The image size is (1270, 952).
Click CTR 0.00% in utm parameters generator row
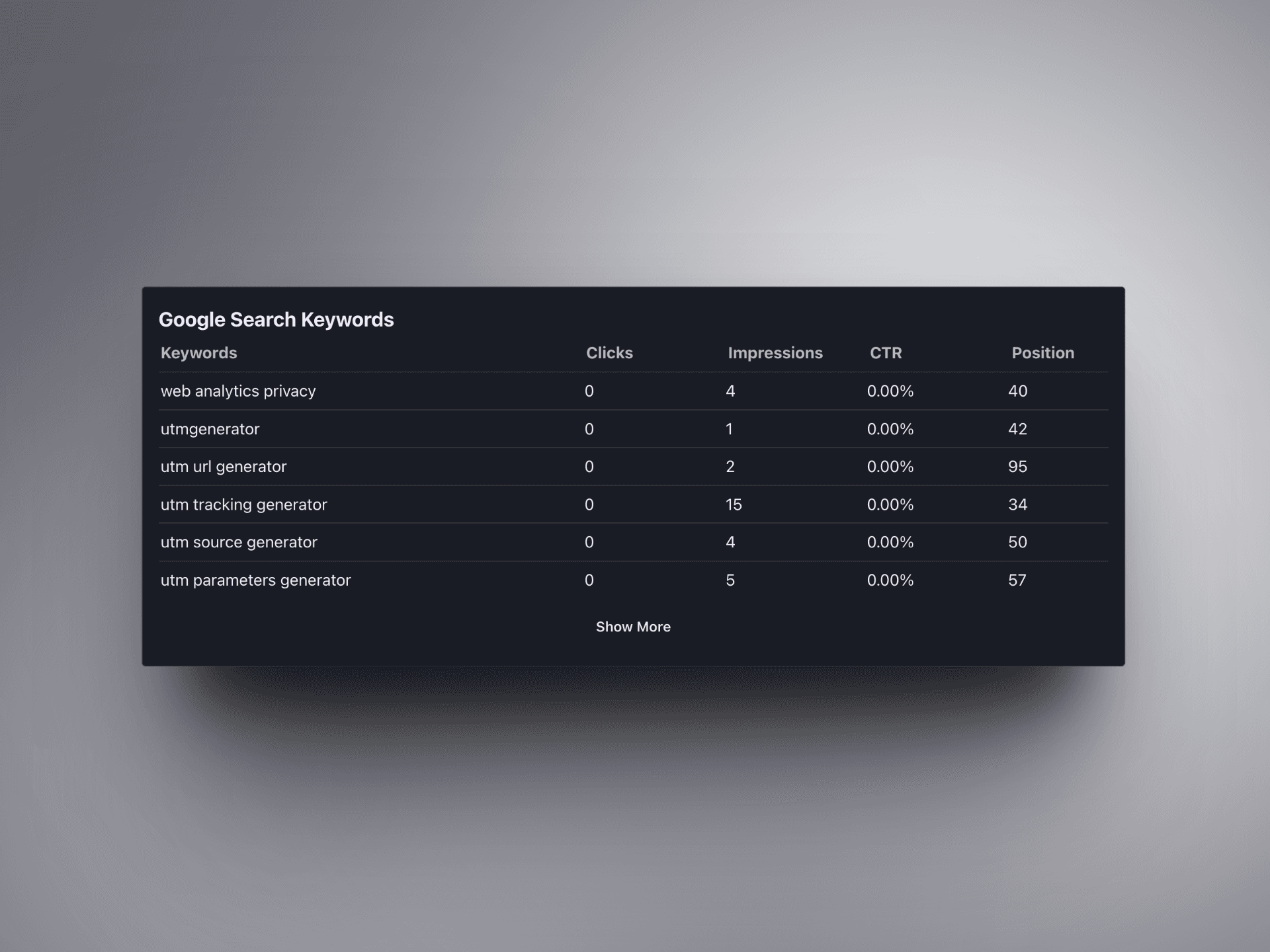890,580
